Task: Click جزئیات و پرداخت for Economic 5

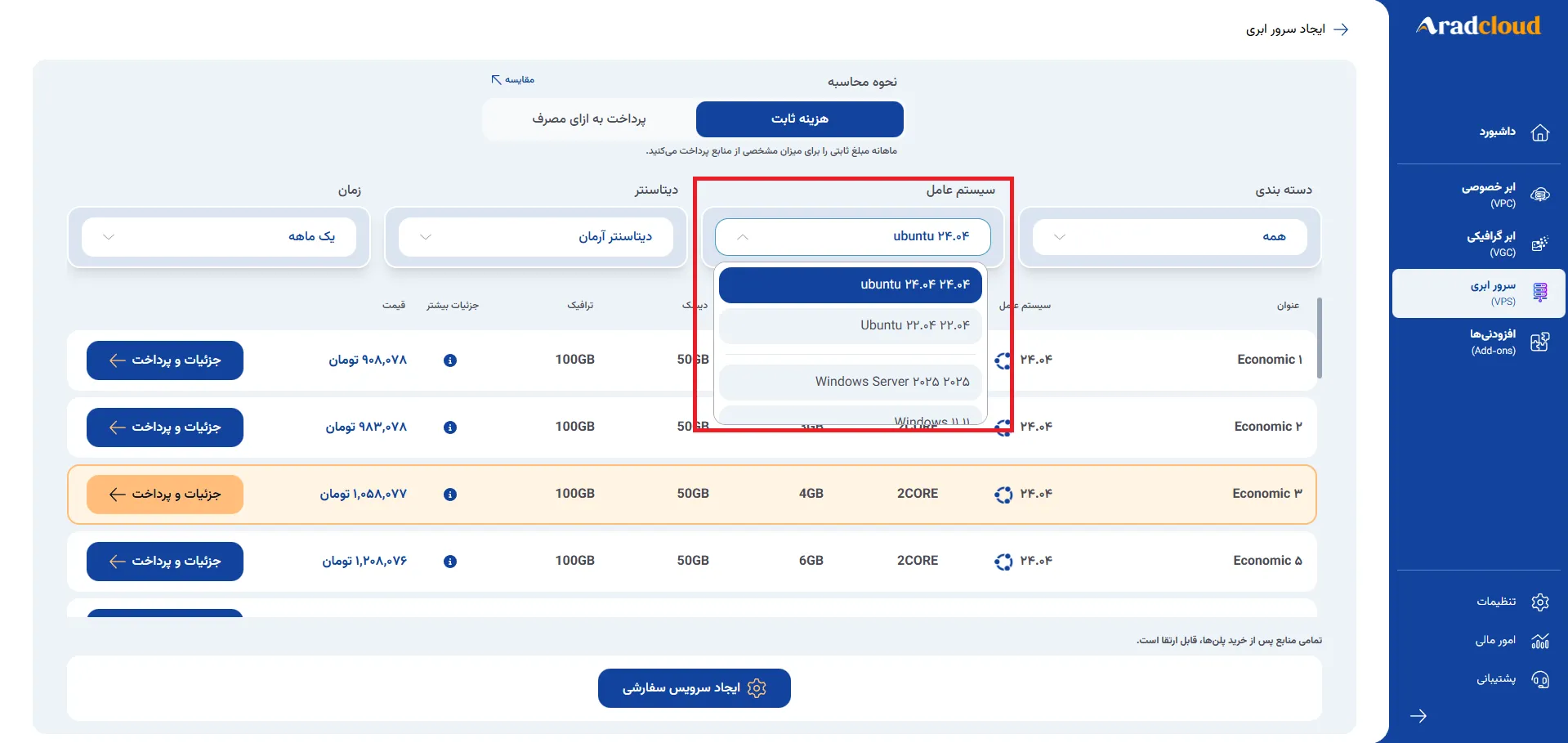Action: coord(165,562)
